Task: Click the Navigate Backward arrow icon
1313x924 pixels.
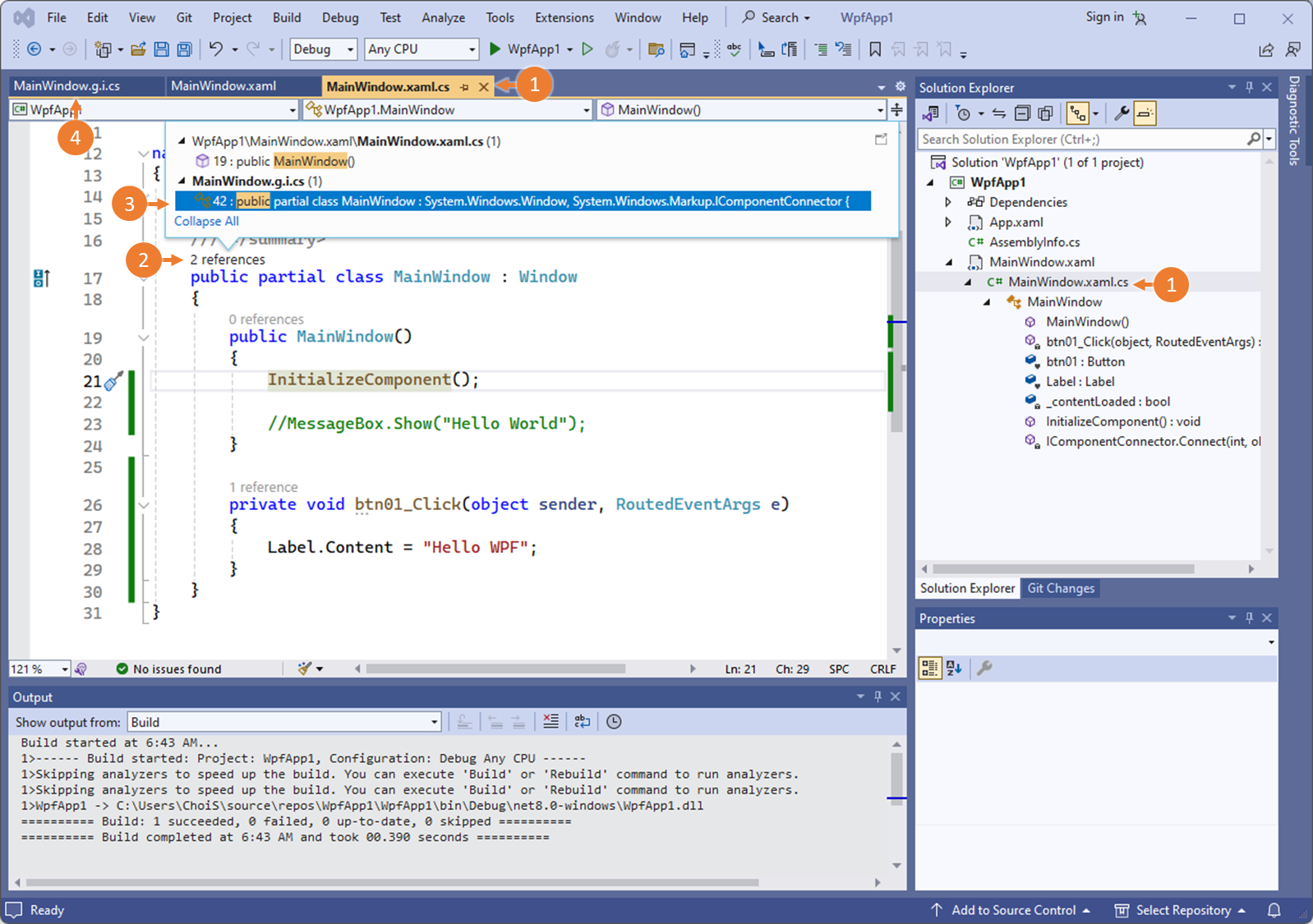Action: tap(34, 49)
